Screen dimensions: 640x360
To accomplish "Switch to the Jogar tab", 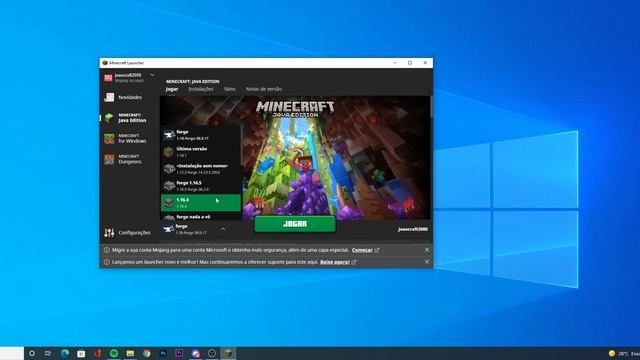I will click(x=172, y=89).
